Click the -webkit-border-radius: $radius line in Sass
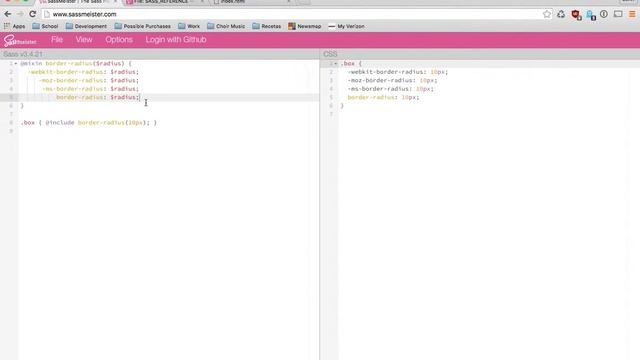Image resolution: width=640 pixels, height=360 pixels. point(83,72)
